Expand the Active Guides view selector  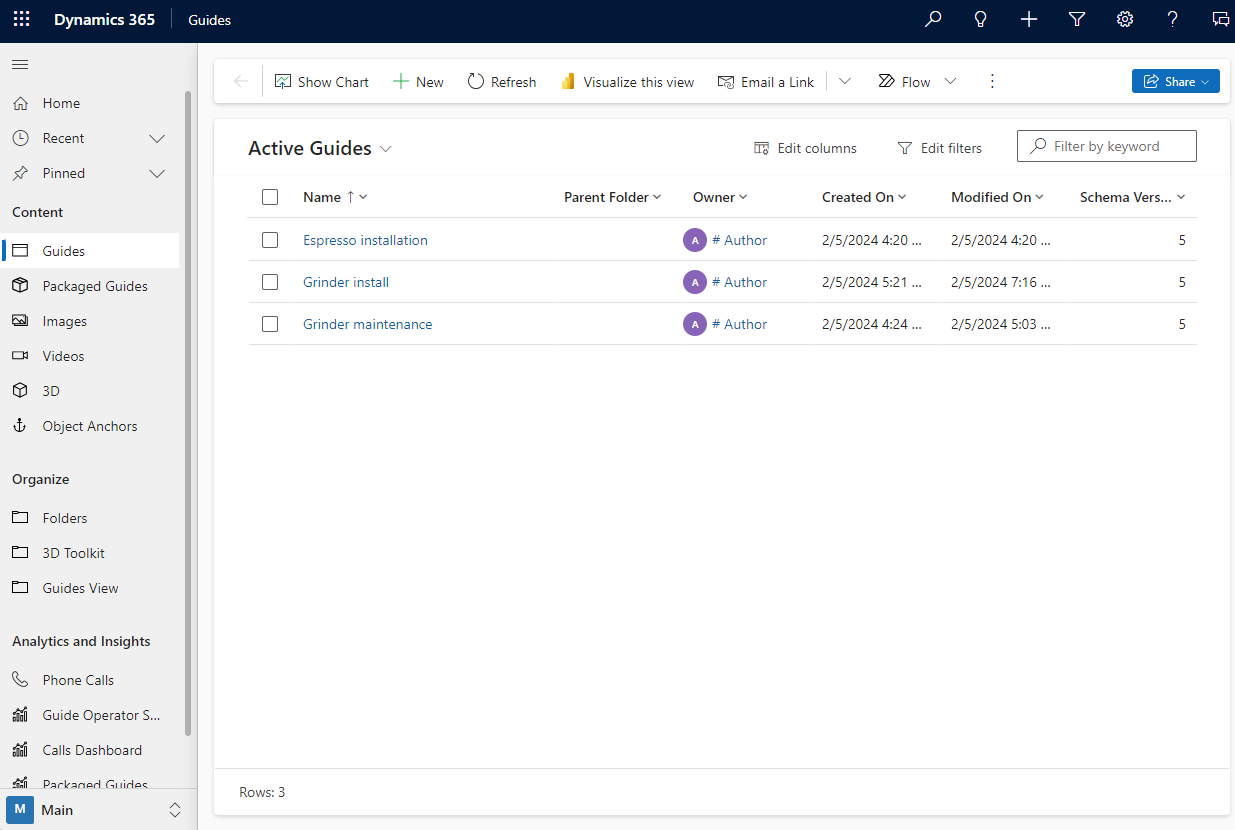click(x=387, y=148)
